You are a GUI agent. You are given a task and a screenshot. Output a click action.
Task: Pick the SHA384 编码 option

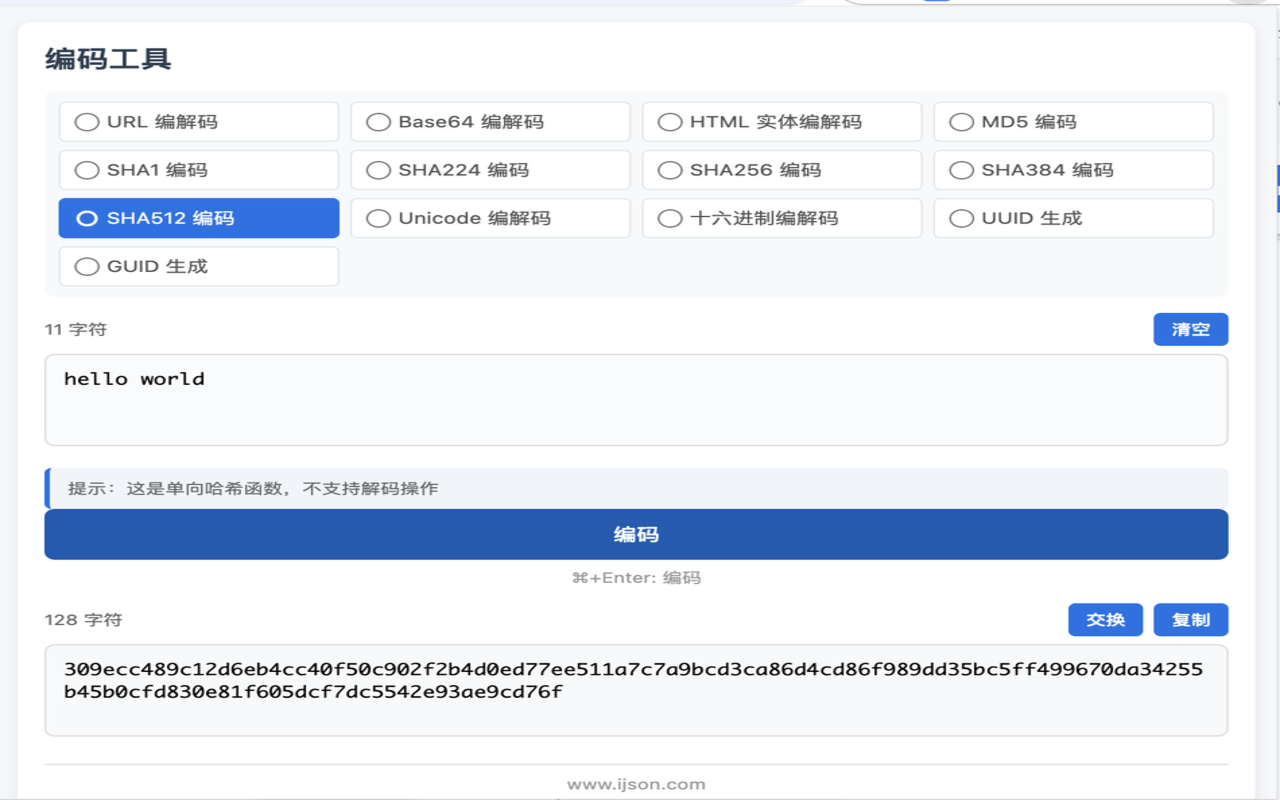tap(1073, 170)
